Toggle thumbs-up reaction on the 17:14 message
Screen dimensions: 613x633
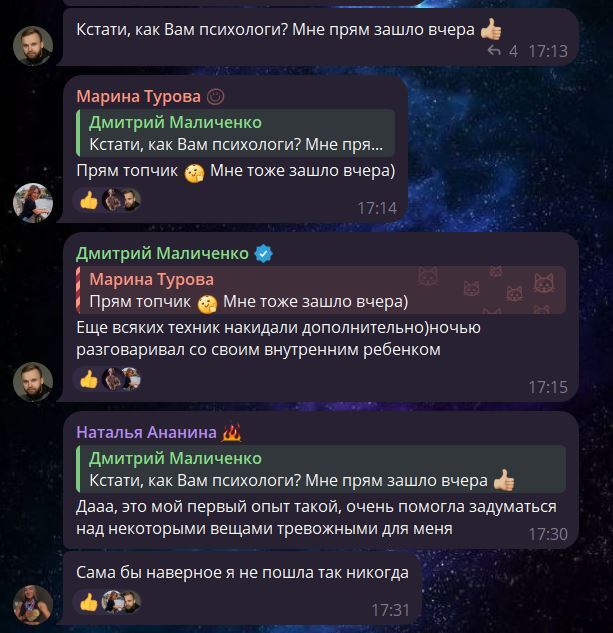coord(89,200)
